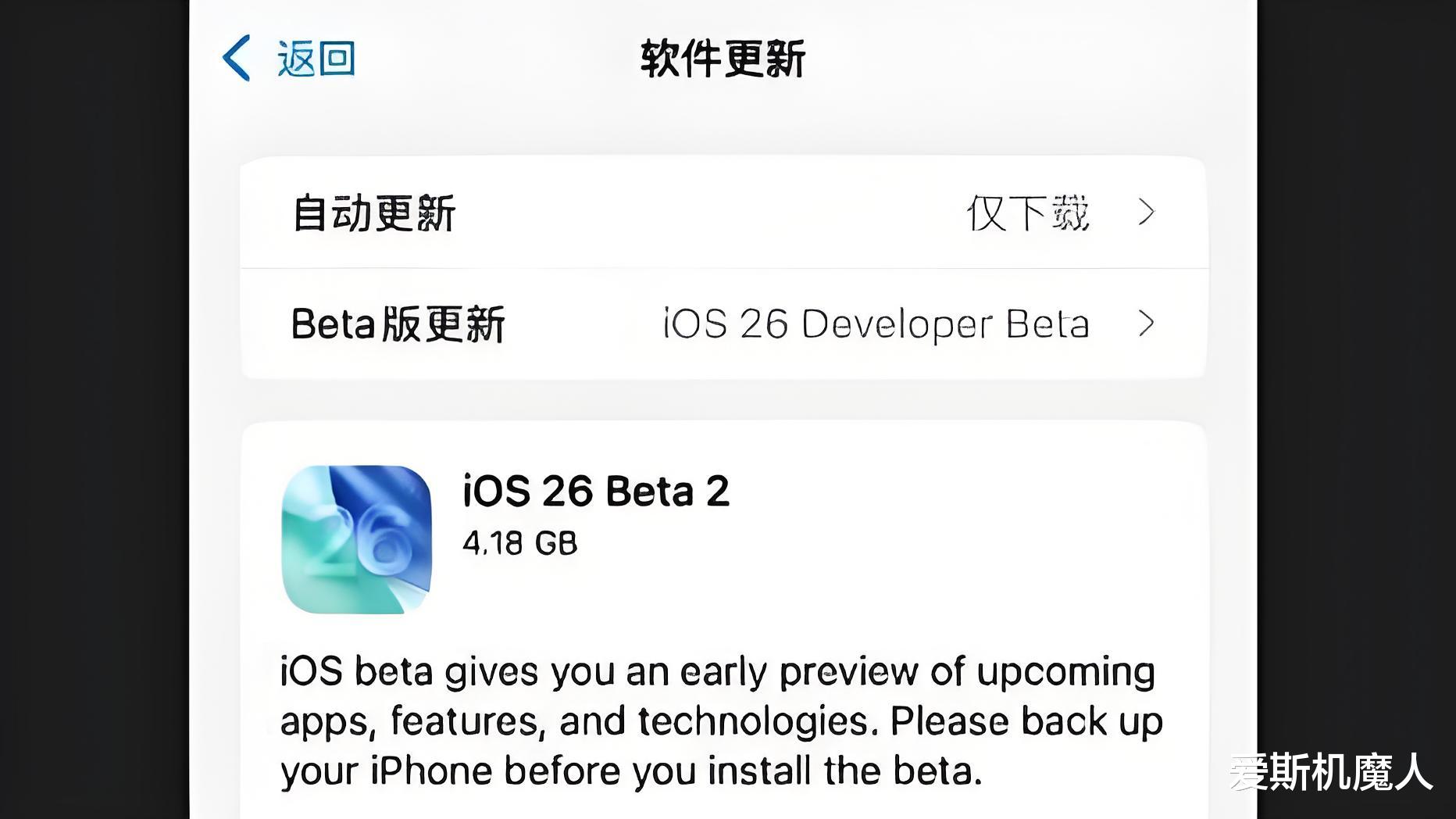Select the 仅下载 value text

point(1027,213)
